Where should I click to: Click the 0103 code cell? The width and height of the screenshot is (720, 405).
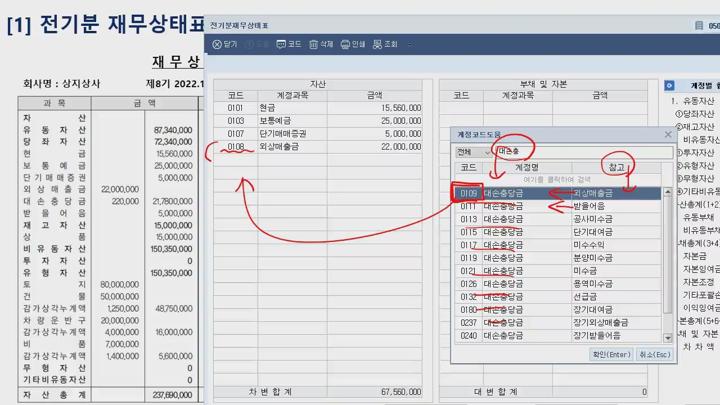coord(236,121)
